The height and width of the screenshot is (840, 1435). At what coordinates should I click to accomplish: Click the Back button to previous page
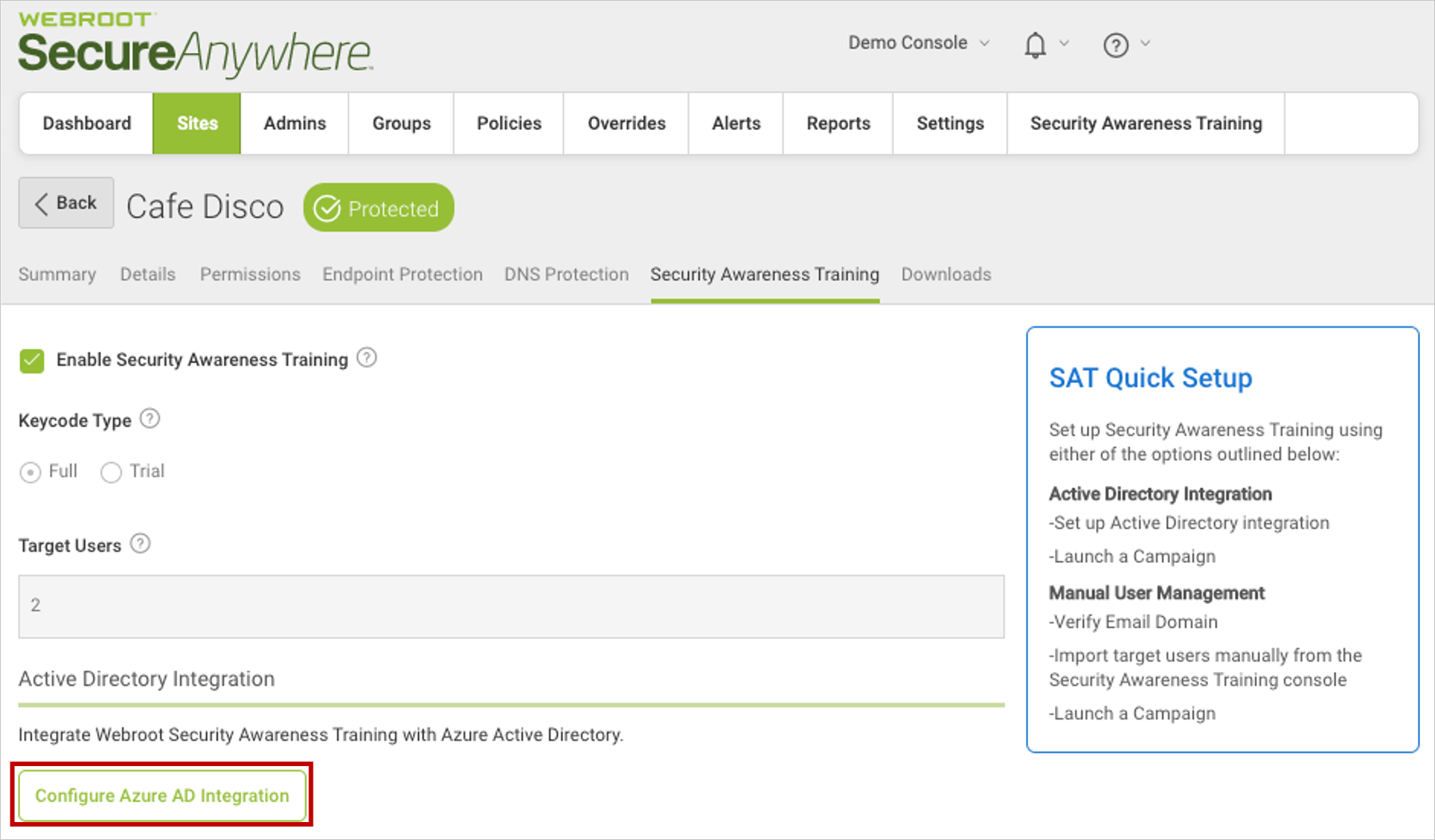(66, 209)
